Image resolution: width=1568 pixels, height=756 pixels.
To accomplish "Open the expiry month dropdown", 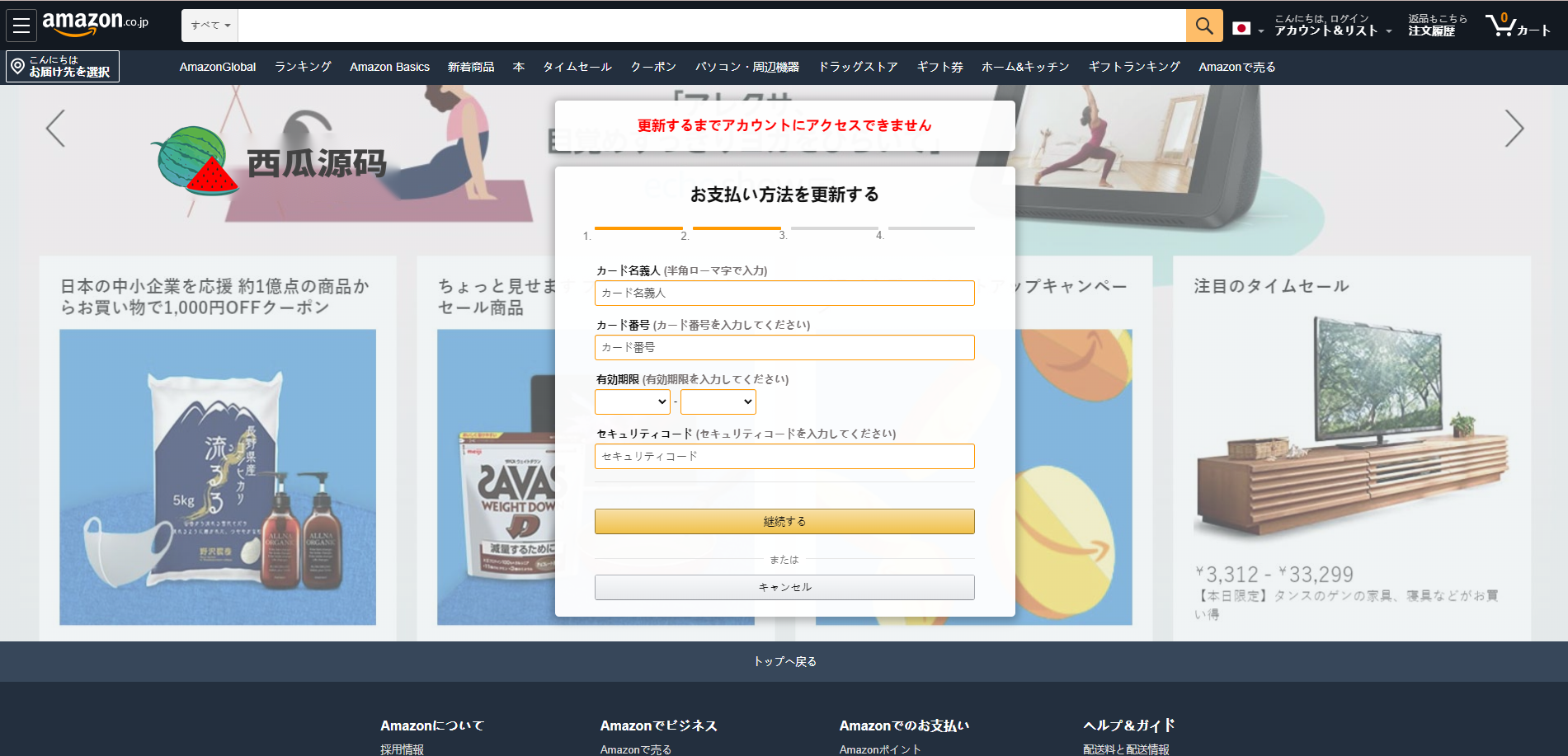I will pyautogui.click(x=633, y=401).
